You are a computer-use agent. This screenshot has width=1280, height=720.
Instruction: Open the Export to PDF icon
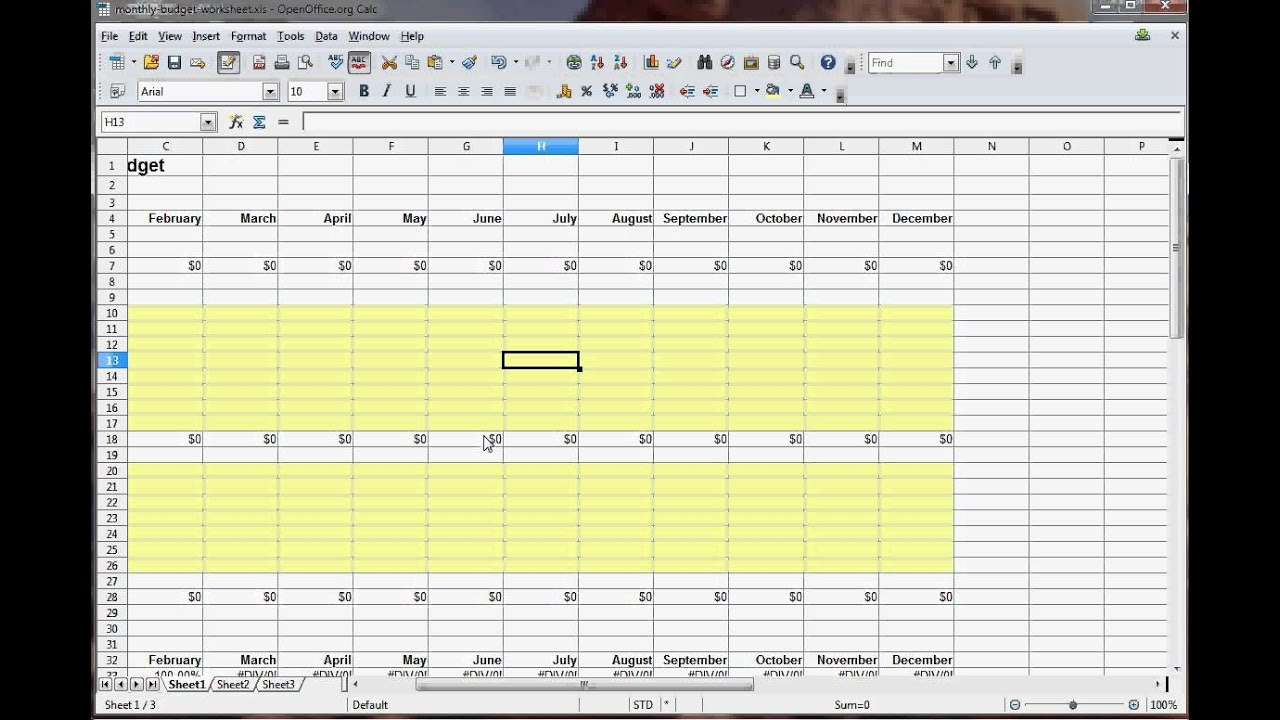258,61
